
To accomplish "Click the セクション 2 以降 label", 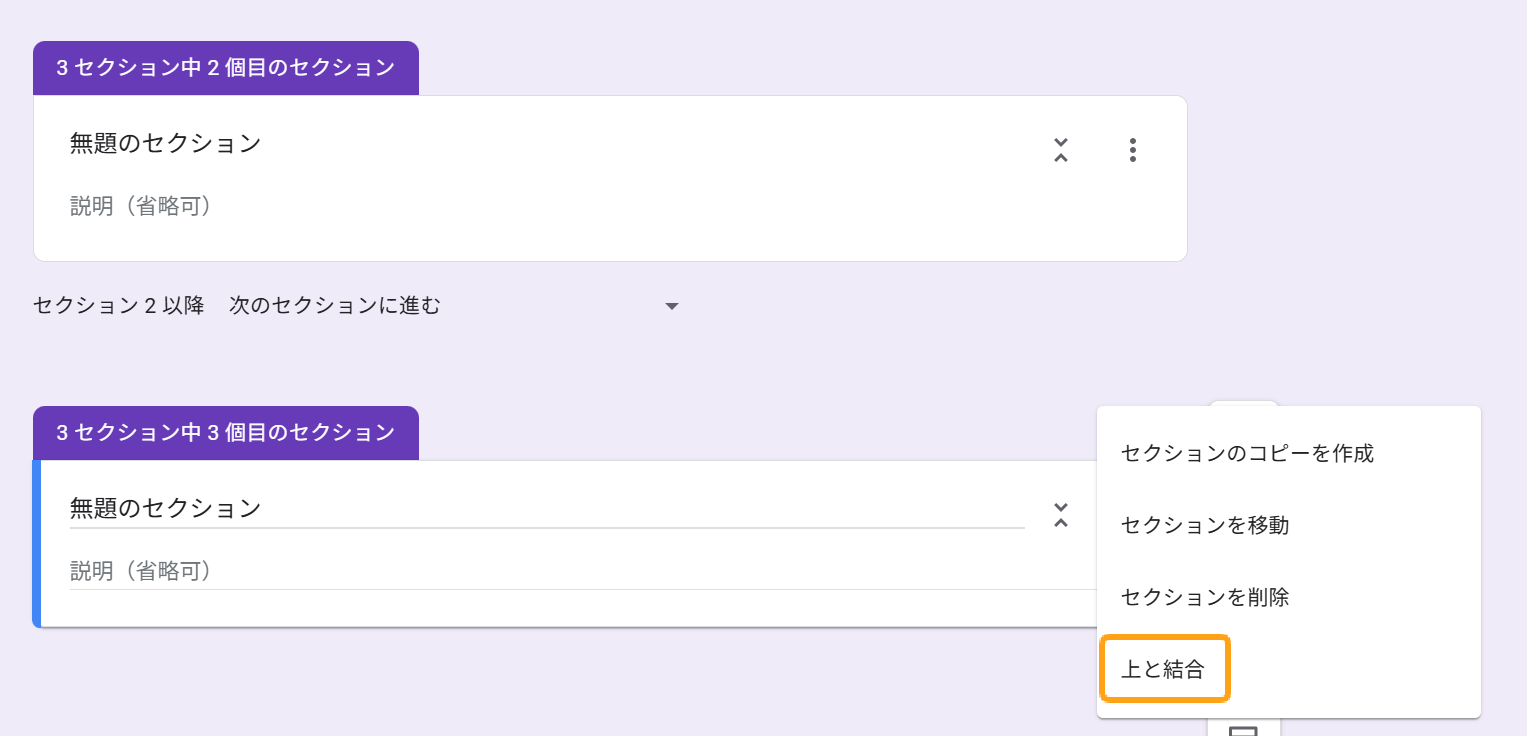I will tap(118, 306).
